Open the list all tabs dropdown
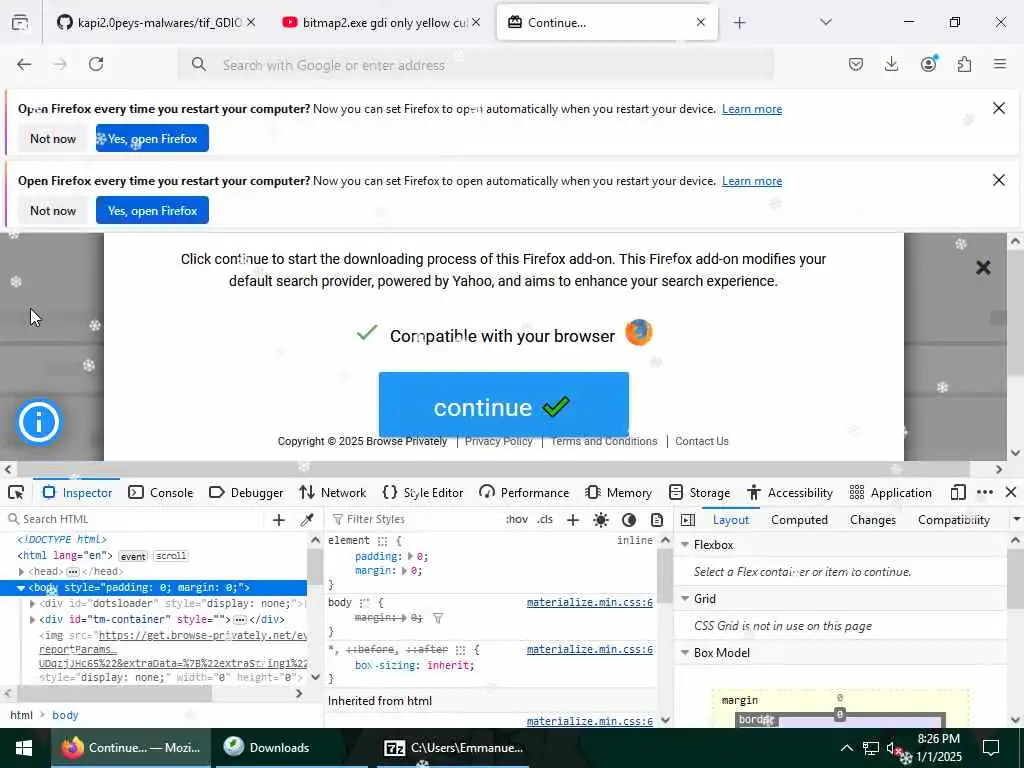The image size is (1024, 768). point(825,23)
